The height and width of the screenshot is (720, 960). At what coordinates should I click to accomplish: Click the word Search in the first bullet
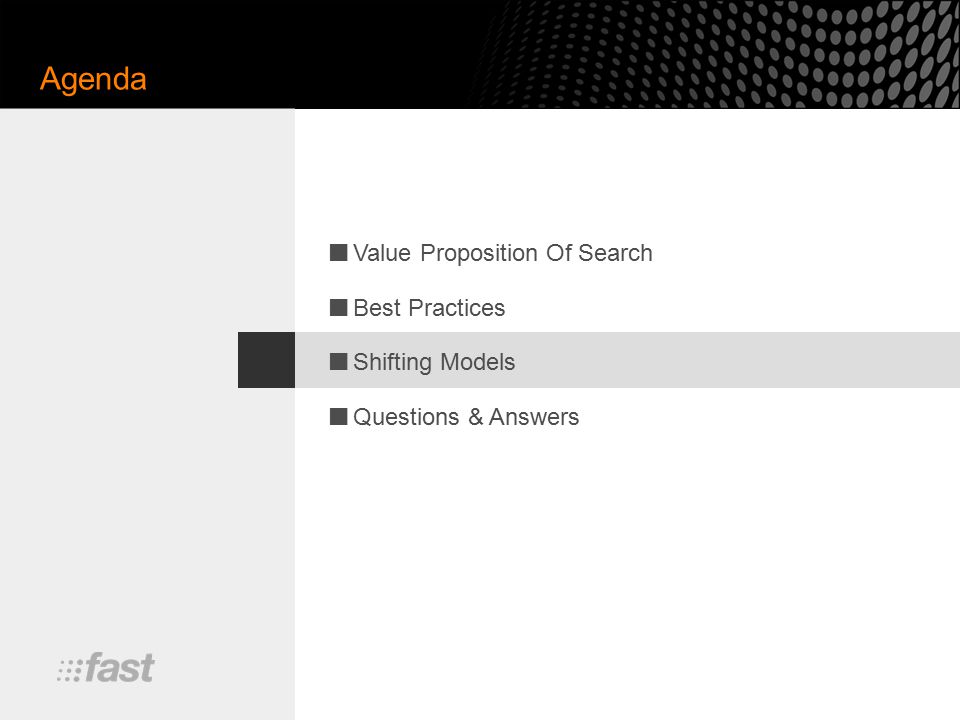point(615,253)
